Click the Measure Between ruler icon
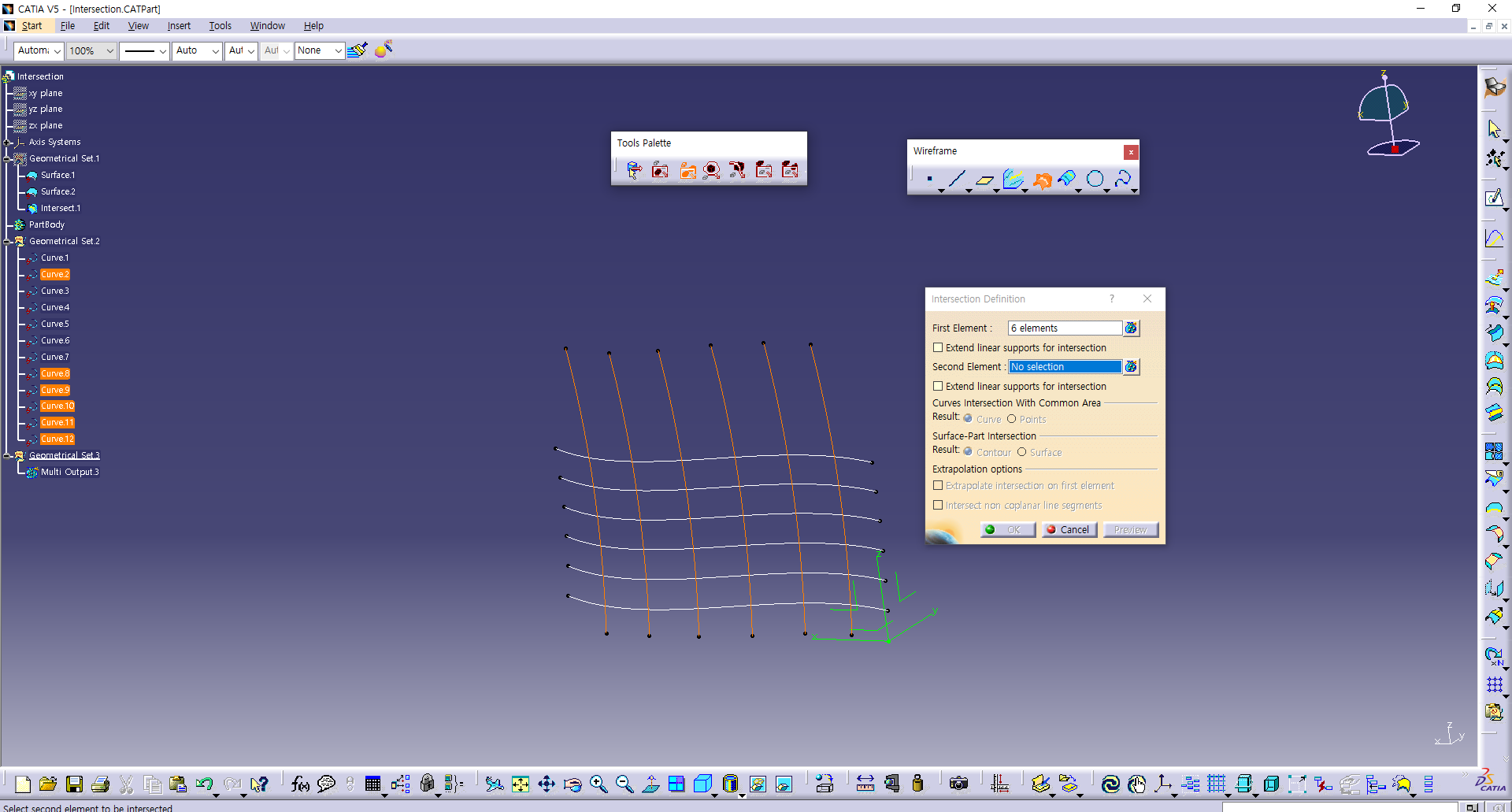The width and height of the screenshot is (1512, 812). click(x=865, y=784)
